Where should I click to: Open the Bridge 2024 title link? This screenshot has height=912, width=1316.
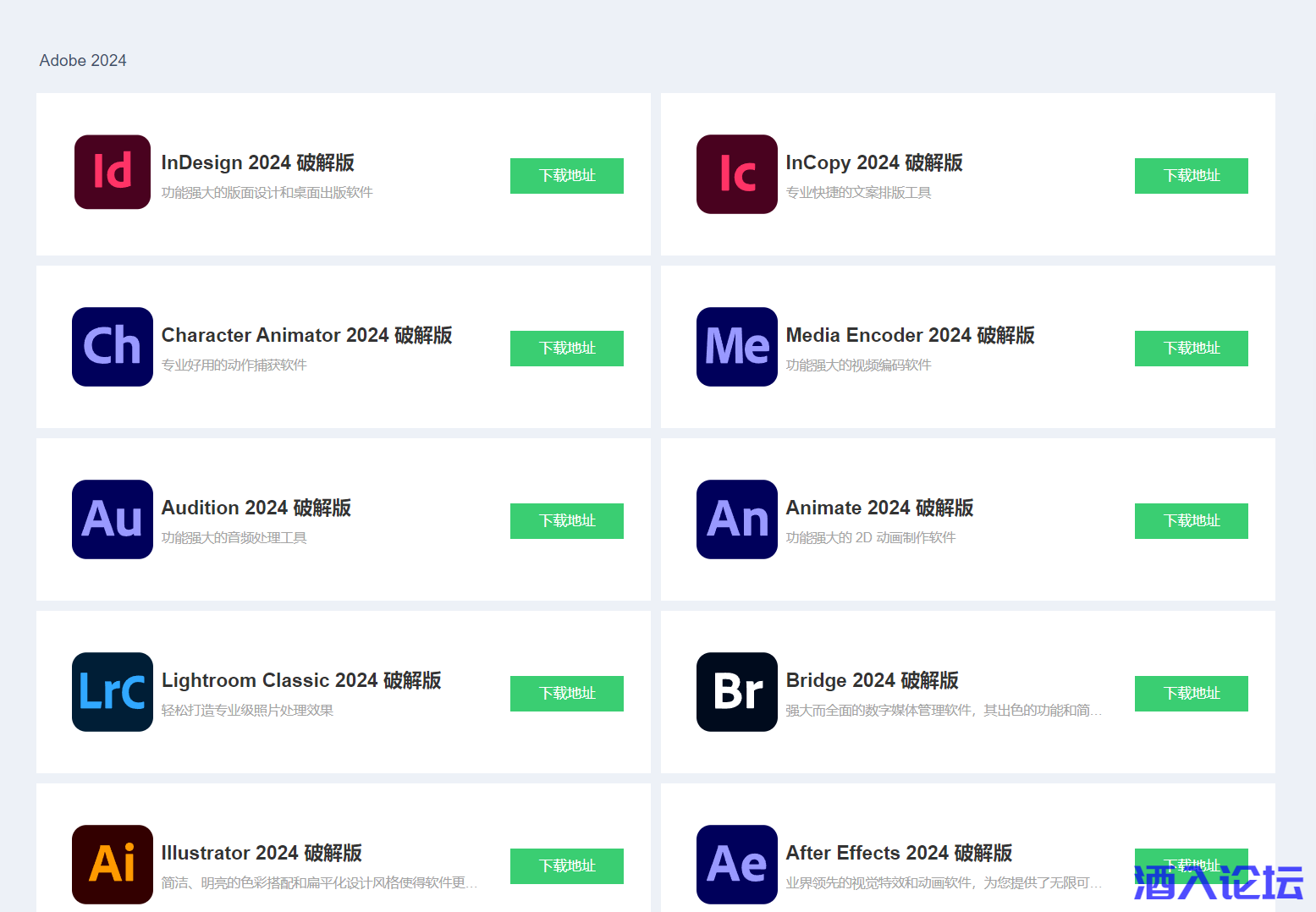872,680
